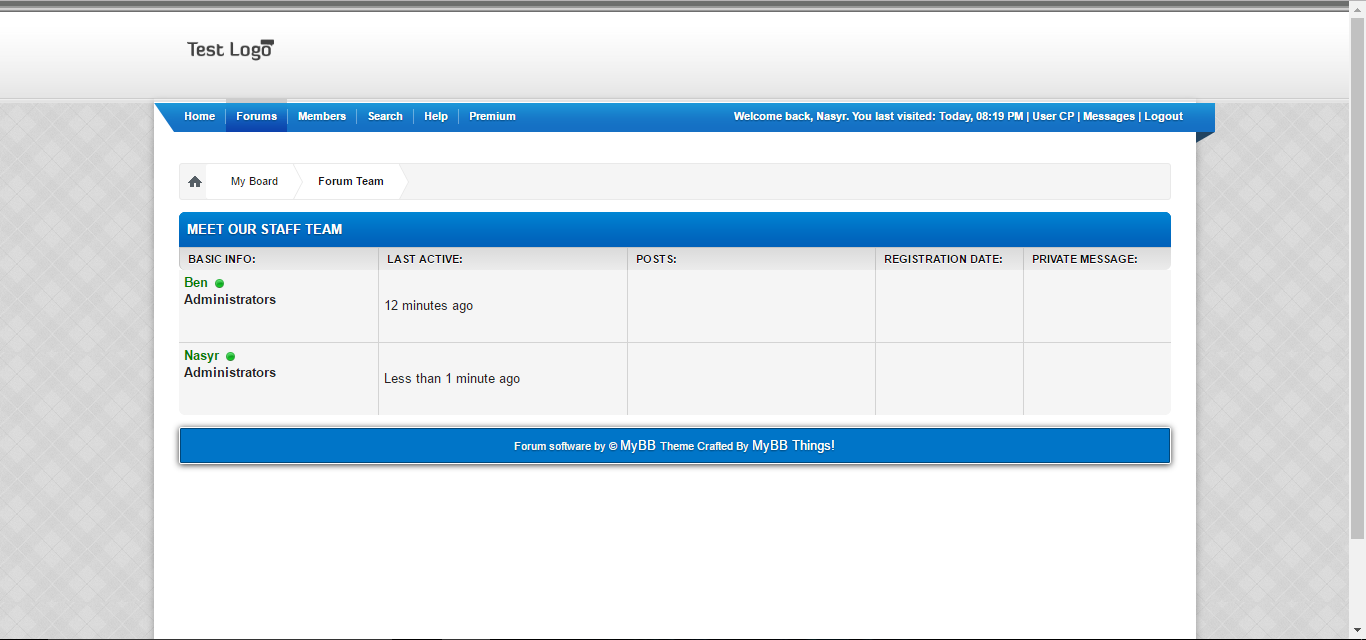Open the Help menu item
The height and width of the screenshot is (640, 1366).
click(436, 117)
